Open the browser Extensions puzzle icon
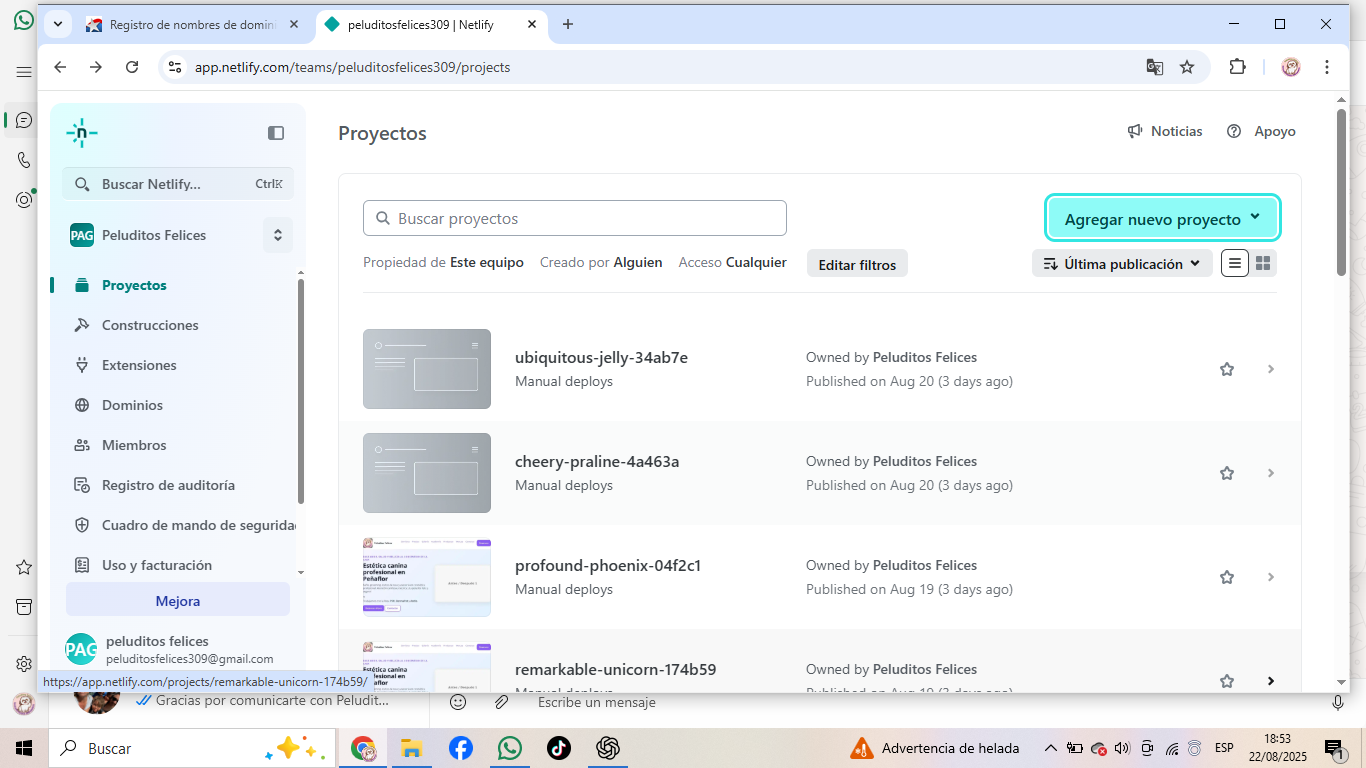The height and width of the screenshot is (768, 1366). point(1238,67)
